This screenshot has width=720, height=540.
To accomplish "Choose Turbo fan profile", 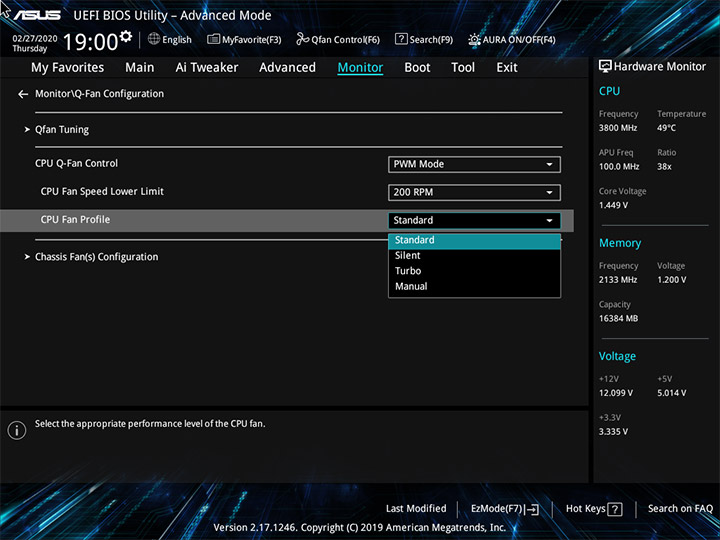I will coord(474,271).
